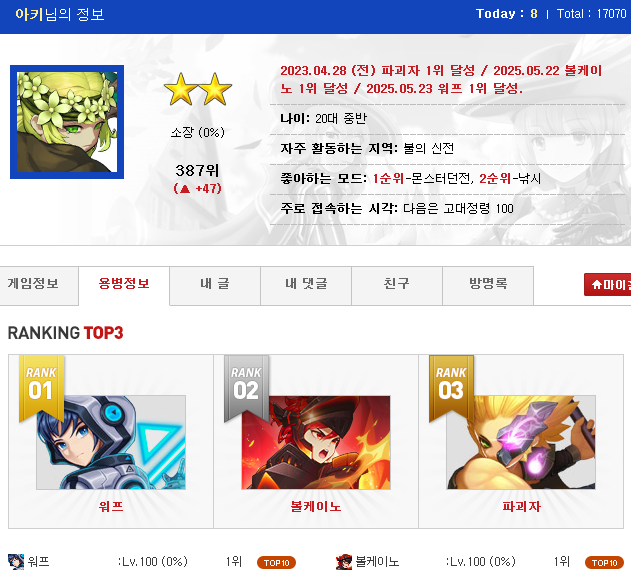The height and width of the screenshot is (573, 631).
Task: Open the 볼케이노 mercenary portrait
Action: click(316, 442)
